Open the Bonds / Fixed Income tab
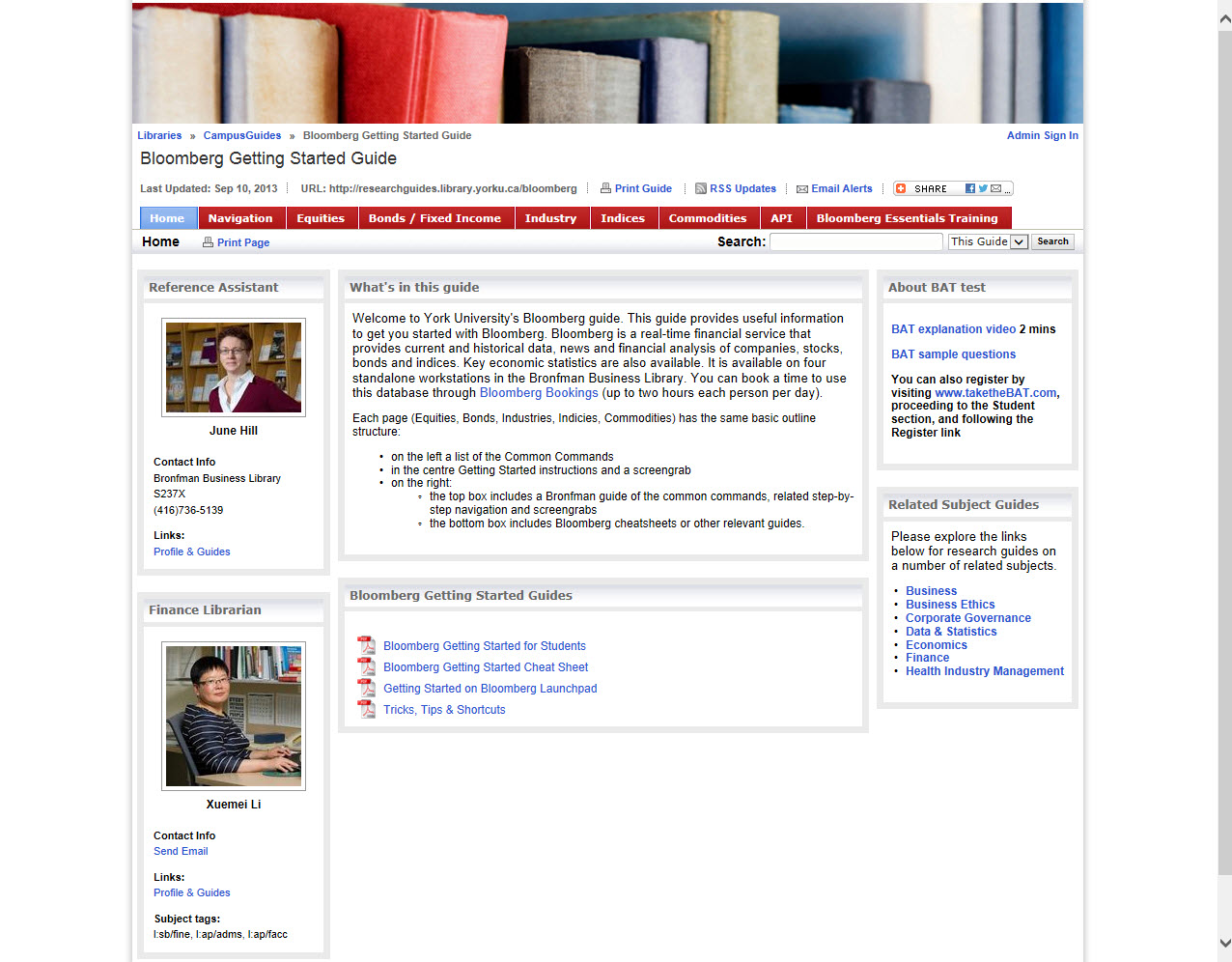1232x962 pixels. pos(434,218)
